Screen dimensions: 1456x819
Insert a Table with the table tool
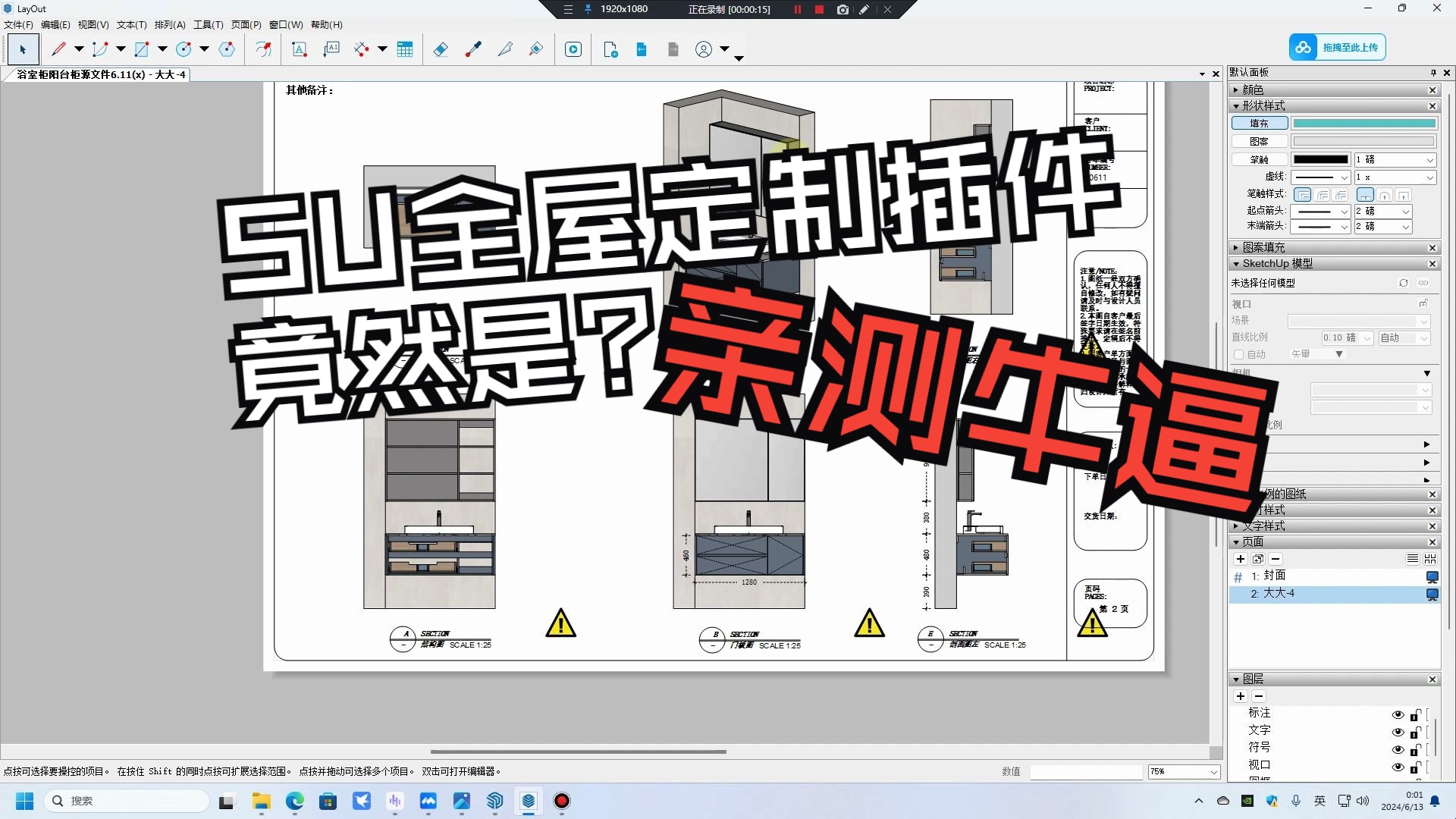tap(405, 49)
